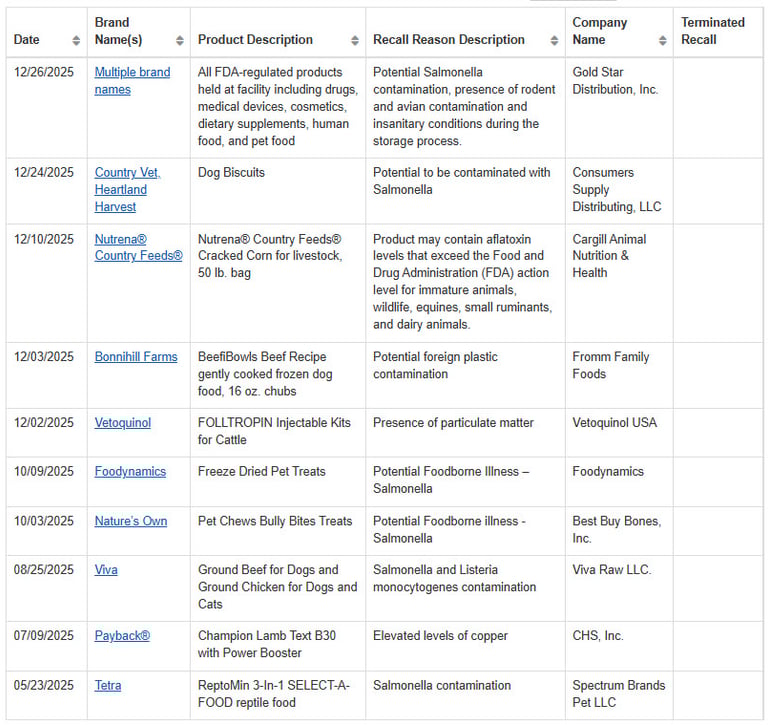Sort by Product Description column arrows
This screenshot has height=725, width=768.
click(355, 40)
